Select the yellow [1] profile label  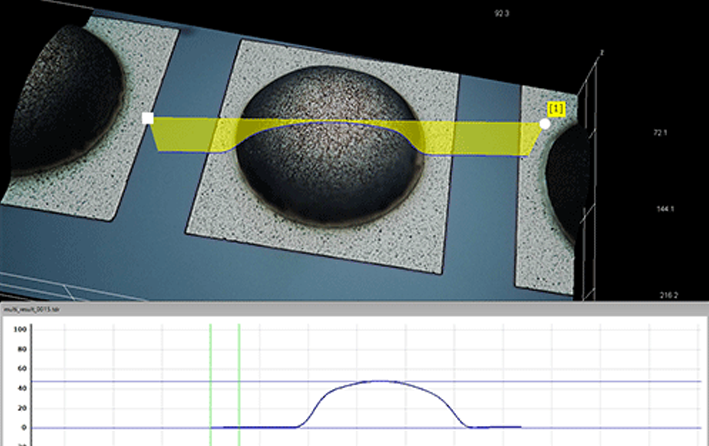click(x=556, y=106)
